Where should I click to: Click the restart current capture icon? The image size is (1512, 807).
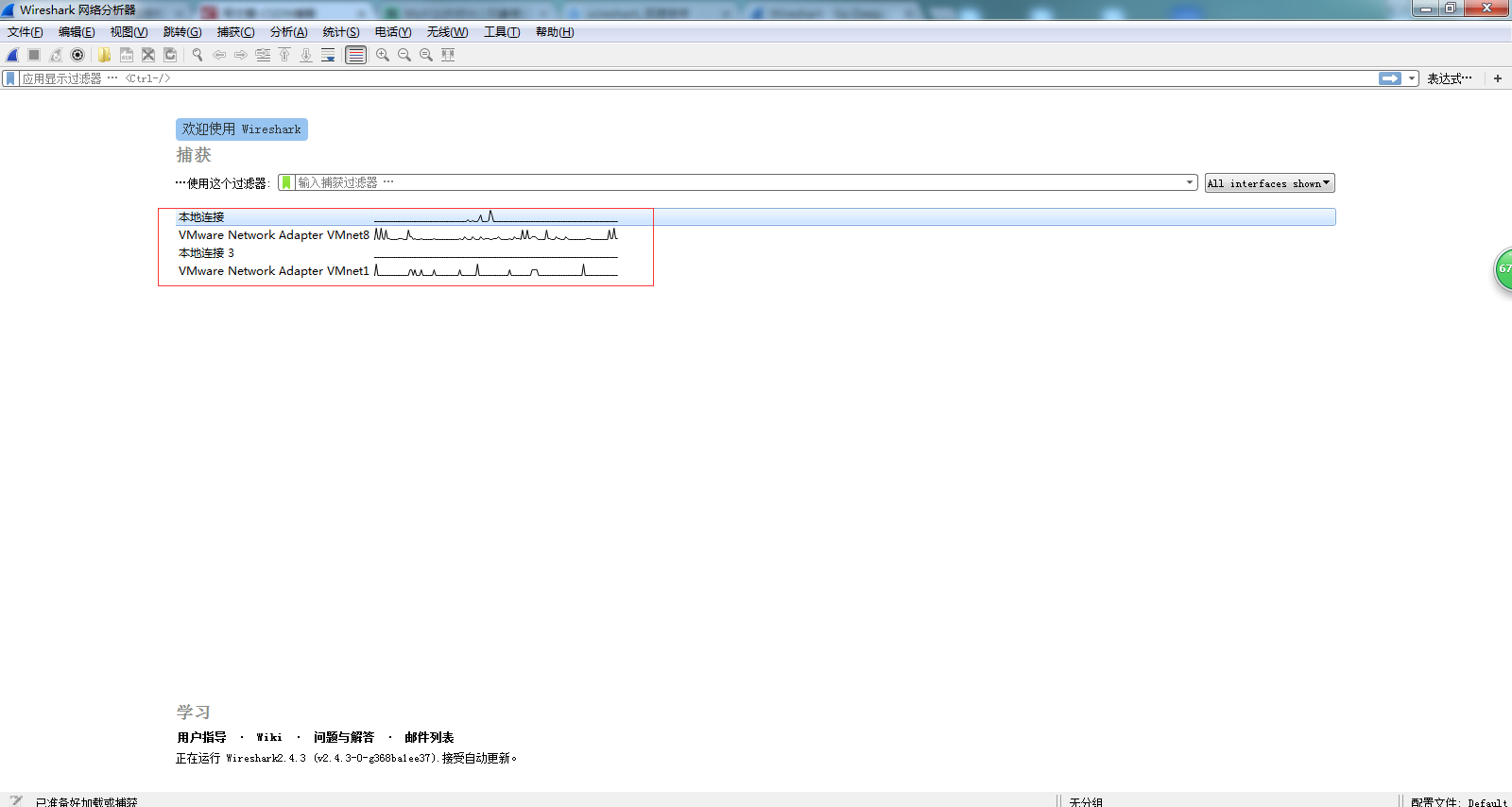click(x=56, y=55)
